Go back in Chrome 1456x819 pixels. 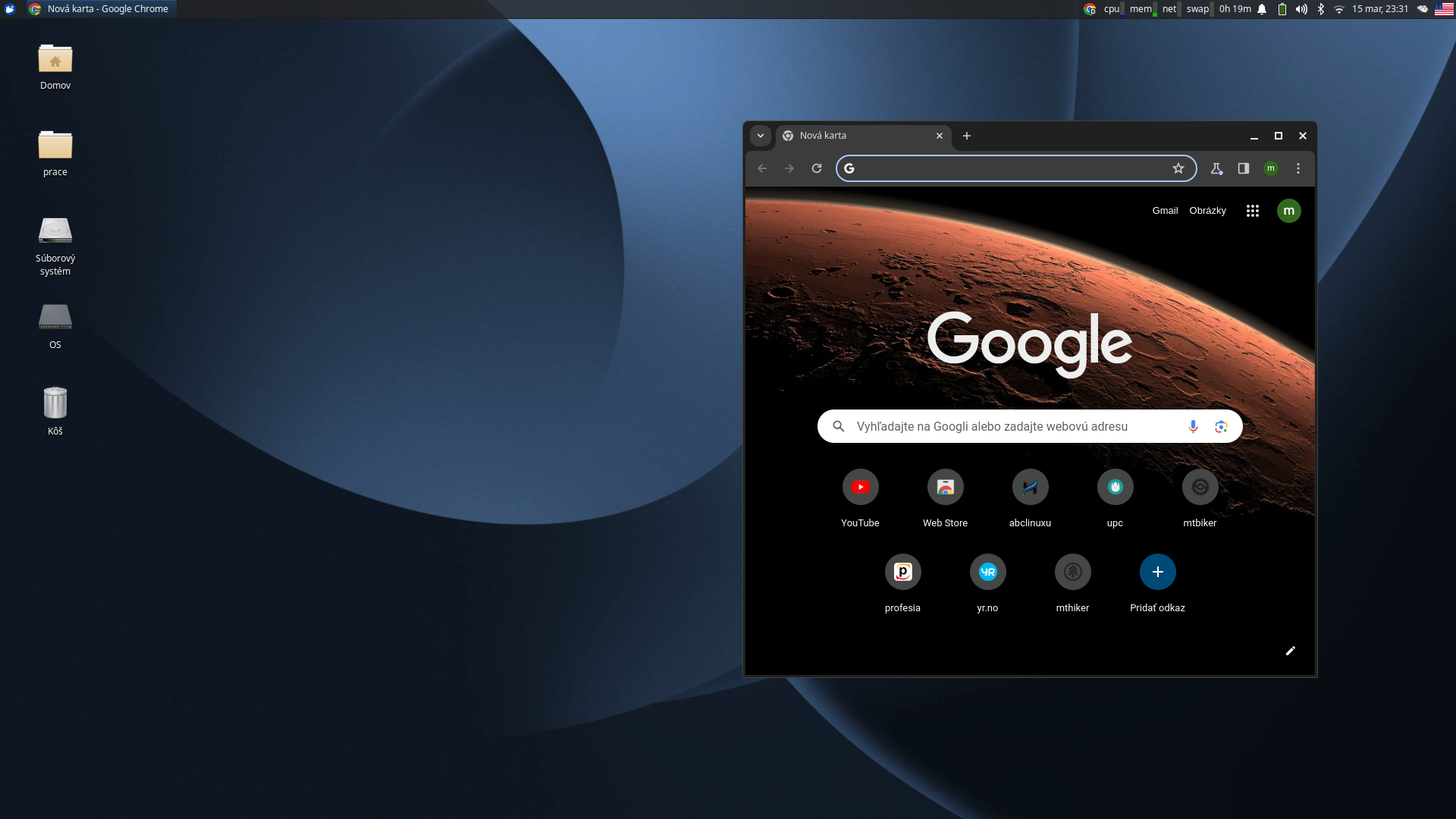click(762, 168)
